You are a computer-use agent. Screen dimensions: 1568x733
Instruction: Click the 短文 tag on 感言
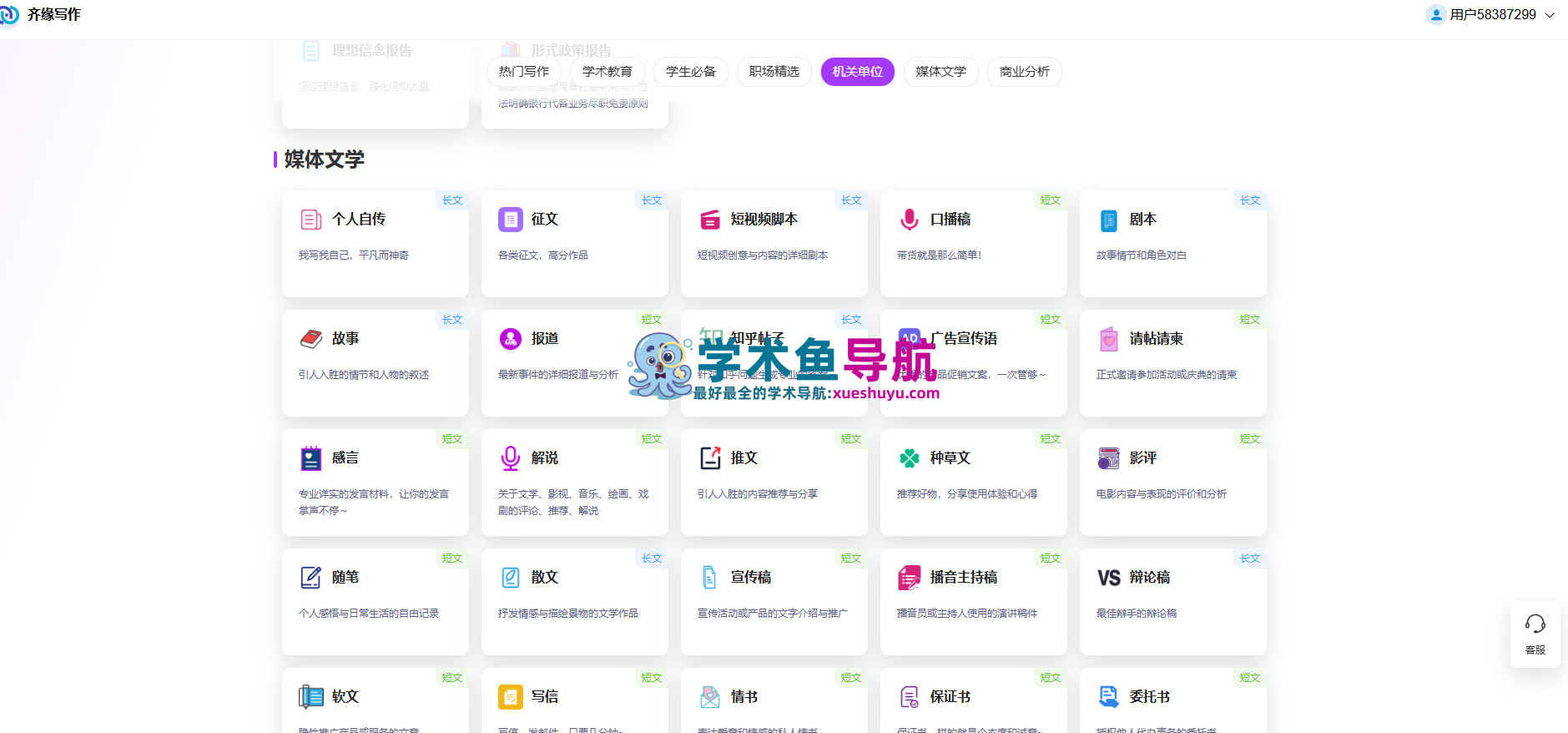452,439
